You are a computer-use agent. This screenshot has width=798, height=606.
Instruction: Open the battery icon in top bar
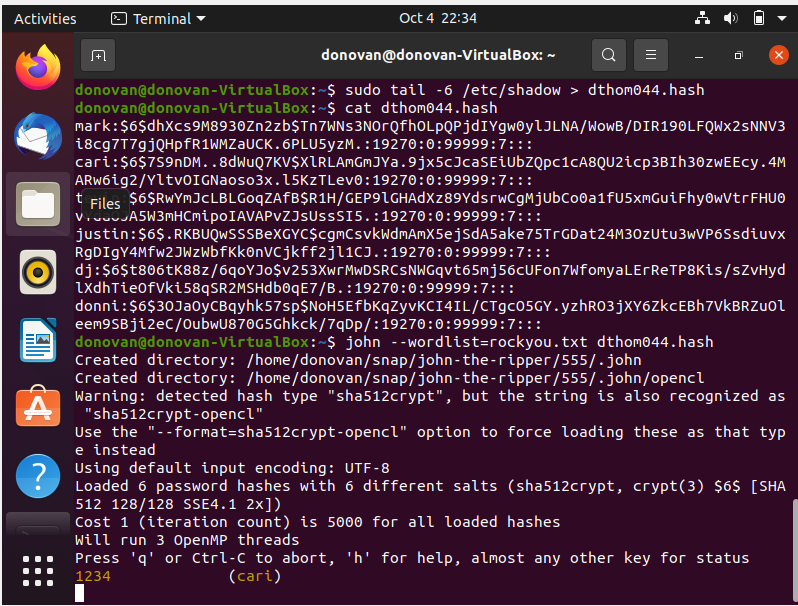[x=759, y=19]
